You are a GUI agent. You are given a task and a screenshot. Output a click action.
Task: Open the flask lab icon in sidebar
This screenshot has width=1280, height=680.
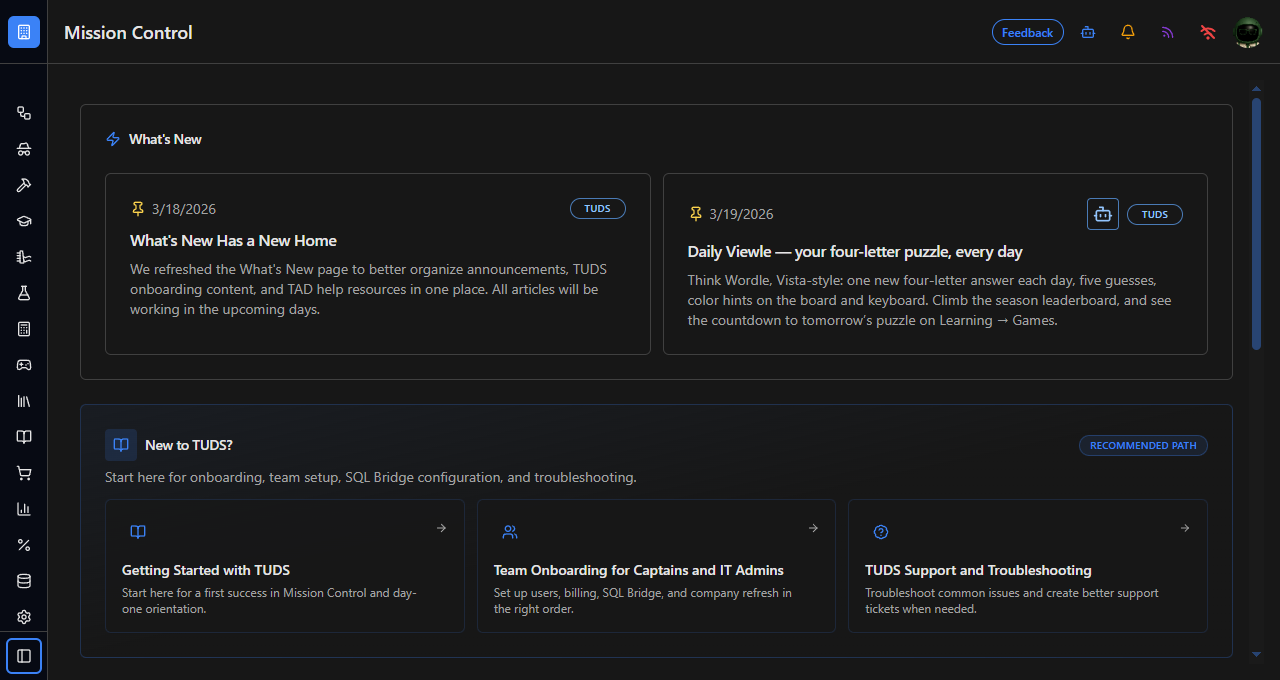click(x=24, y=293)
